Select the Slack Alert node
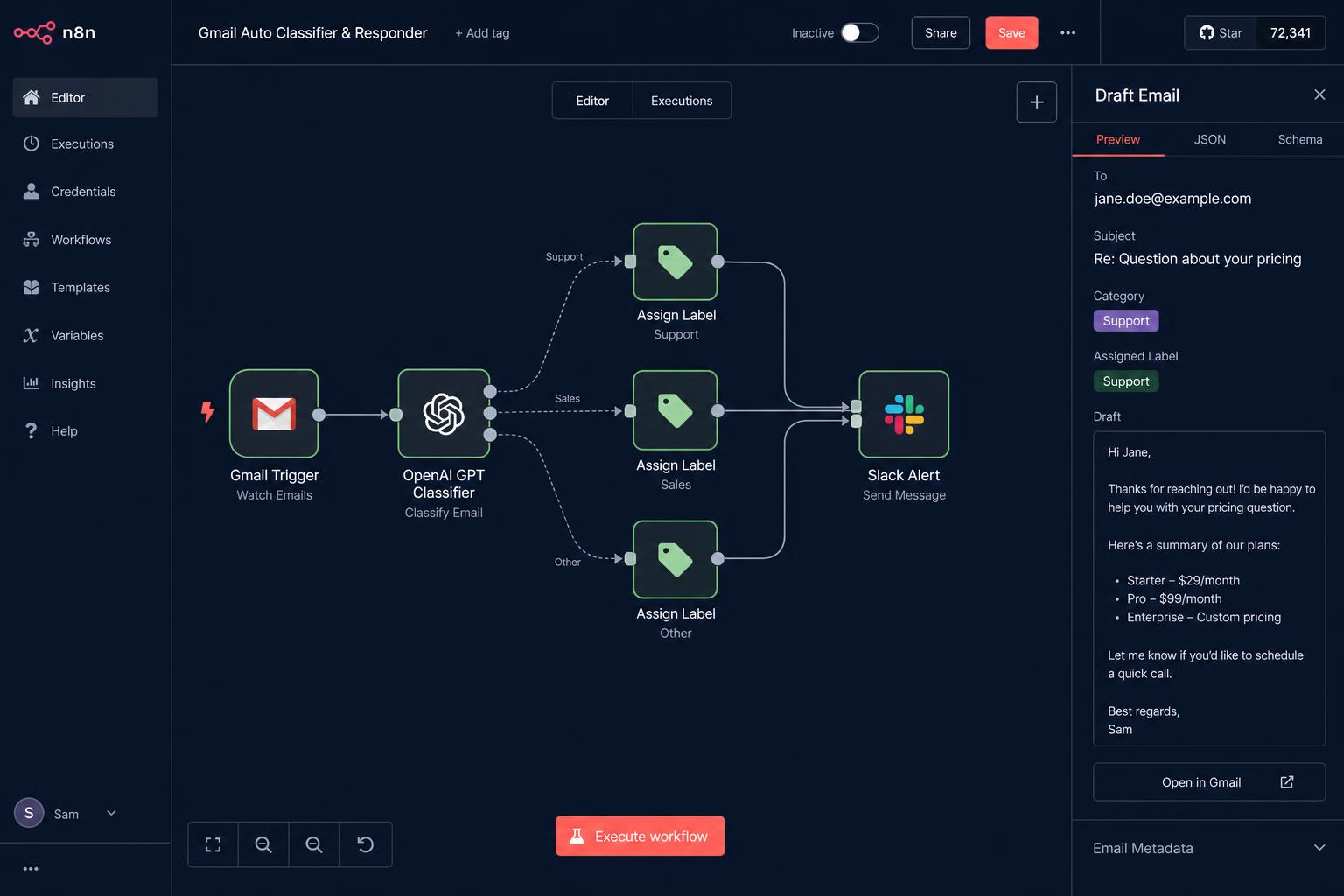The image size is (1344, 896). [904, 414]
